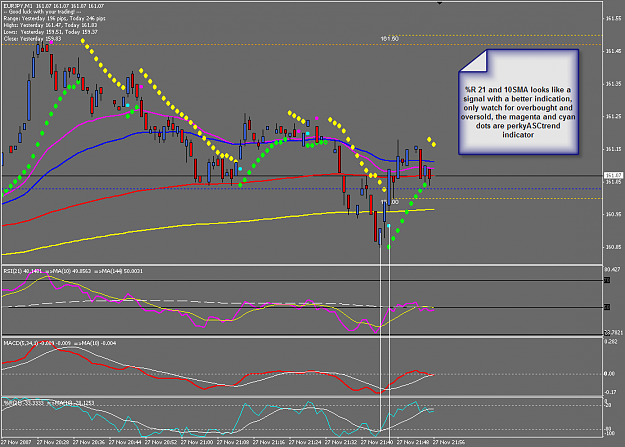Click the '27 Nov 21:40' time axis label

pyautogui.click(x=377, y=442)
